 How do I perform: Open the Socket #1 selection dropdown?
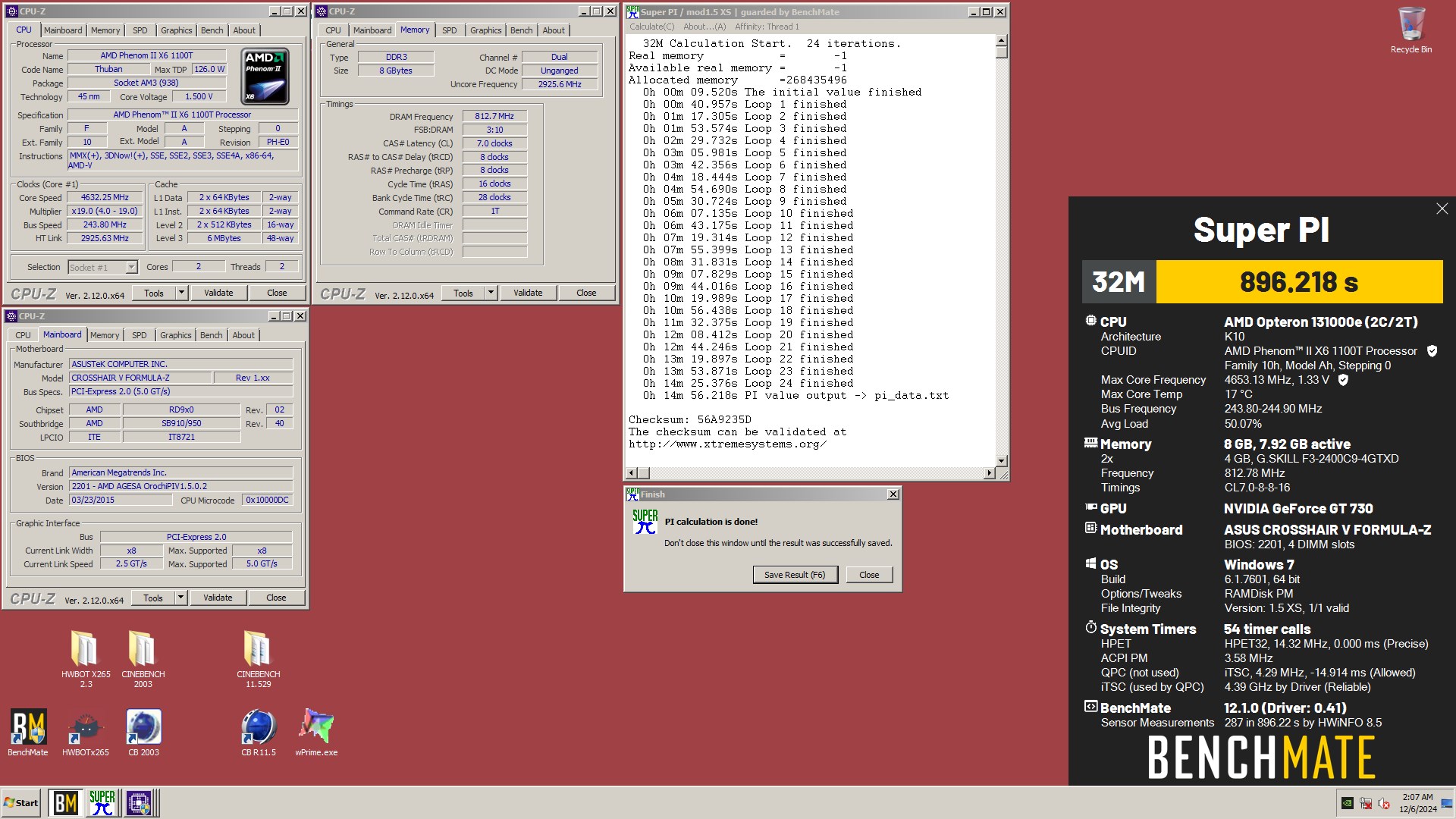pyautogui.click(x=131, y=267)
